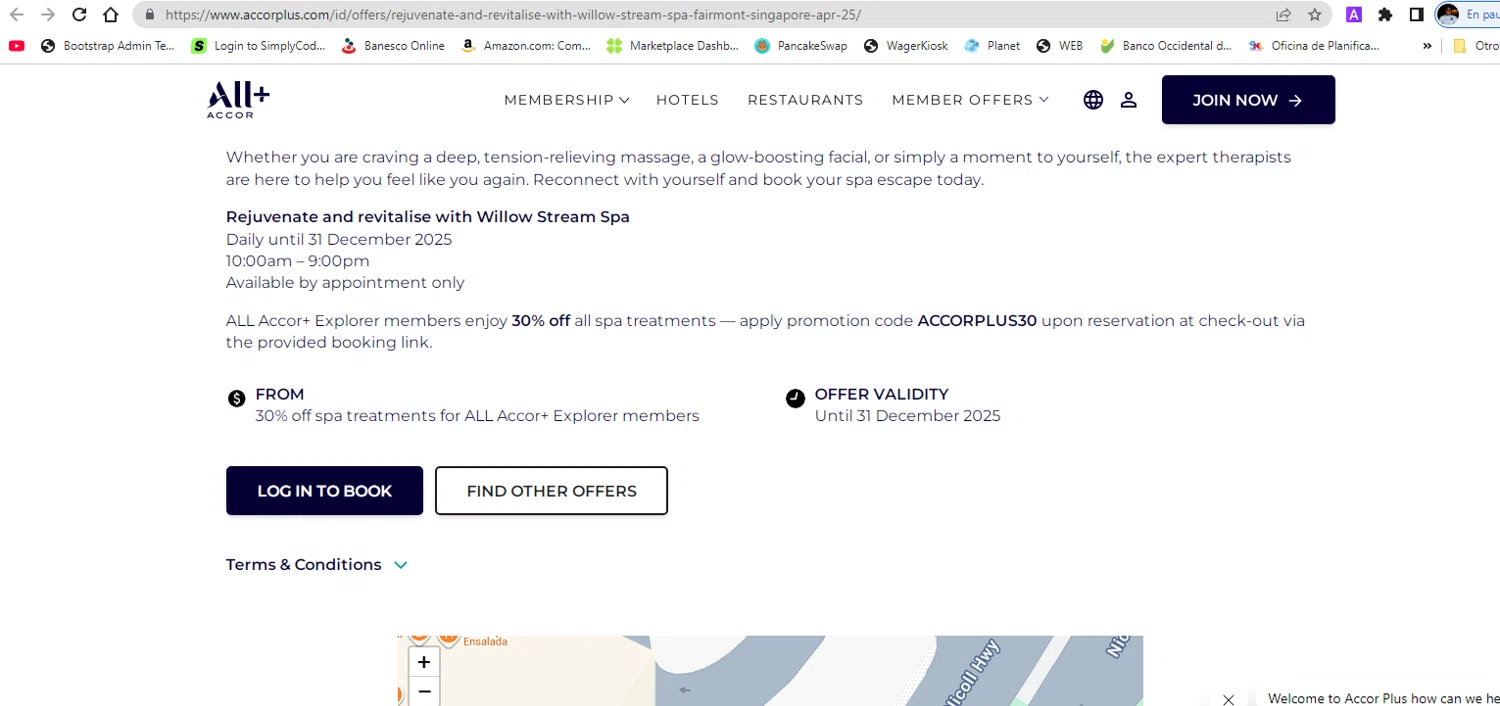This screenshot has height=706, width=1500.
Task: Open the HOTELS menu item
Action: [x=687, y=100]
